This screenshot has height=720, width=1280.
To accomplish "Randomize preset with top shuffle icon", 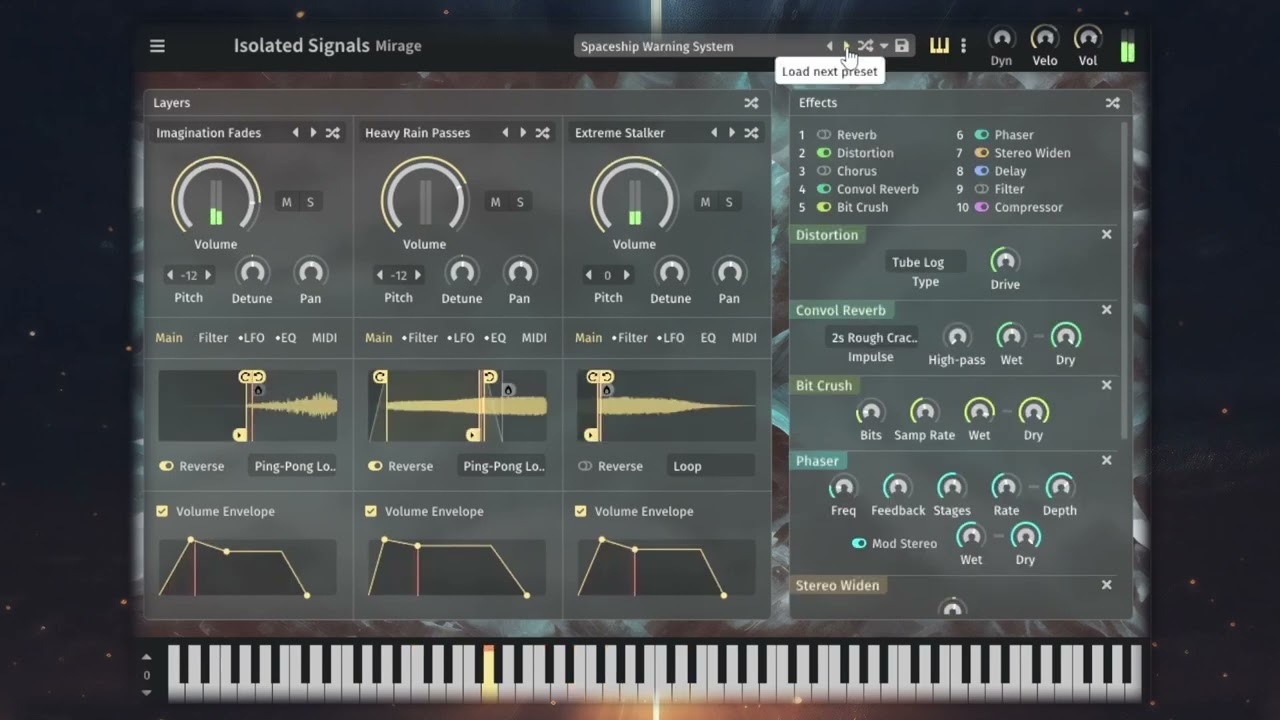I will point(865,46).
